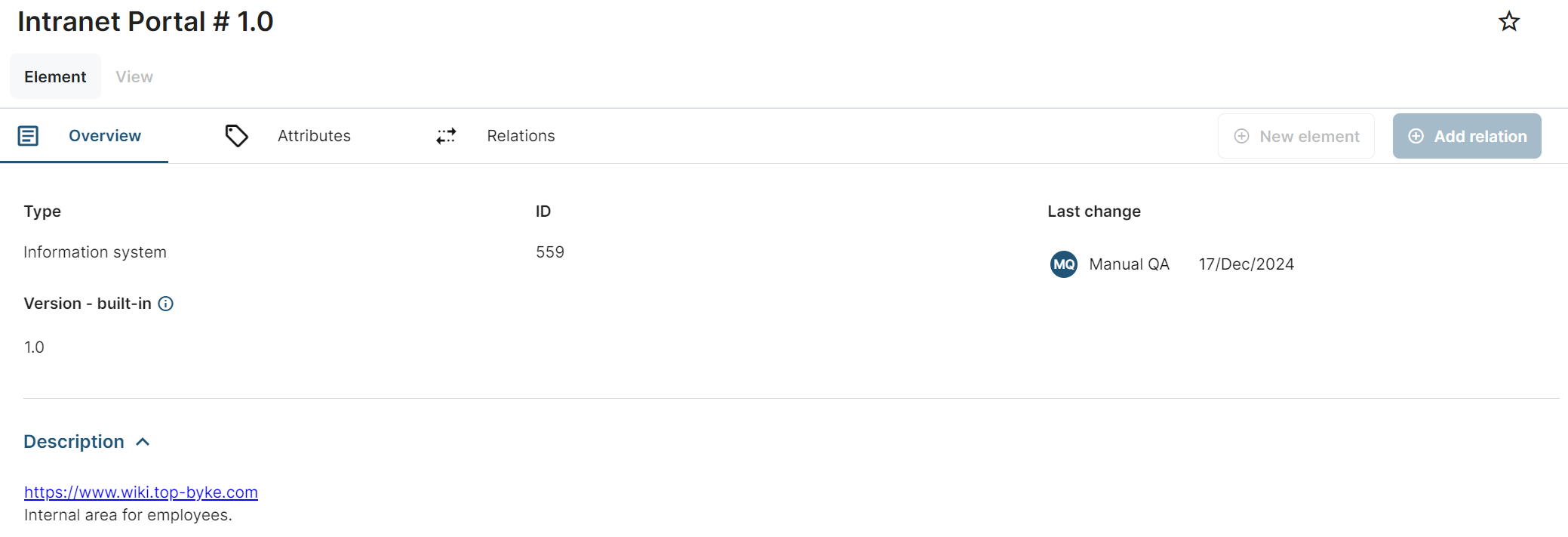Open the wiki.top-byke.com link
1568x537 pixels.
coord(141,492)
